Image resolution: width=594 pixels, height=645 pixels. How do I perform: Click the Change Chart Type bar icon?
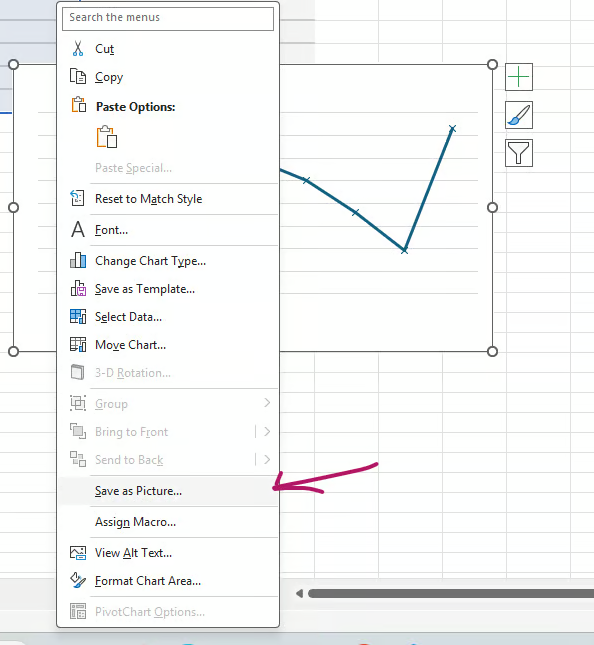[78, 260]
